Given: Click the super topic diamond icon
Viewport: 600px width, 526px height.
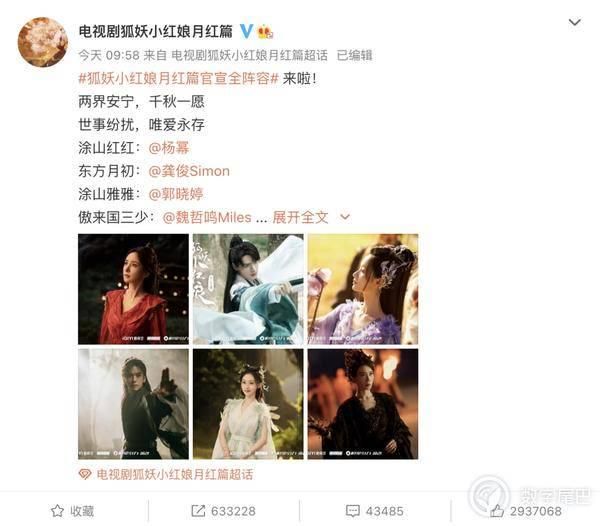Looking at the screenshot, I should coord(85,474).
